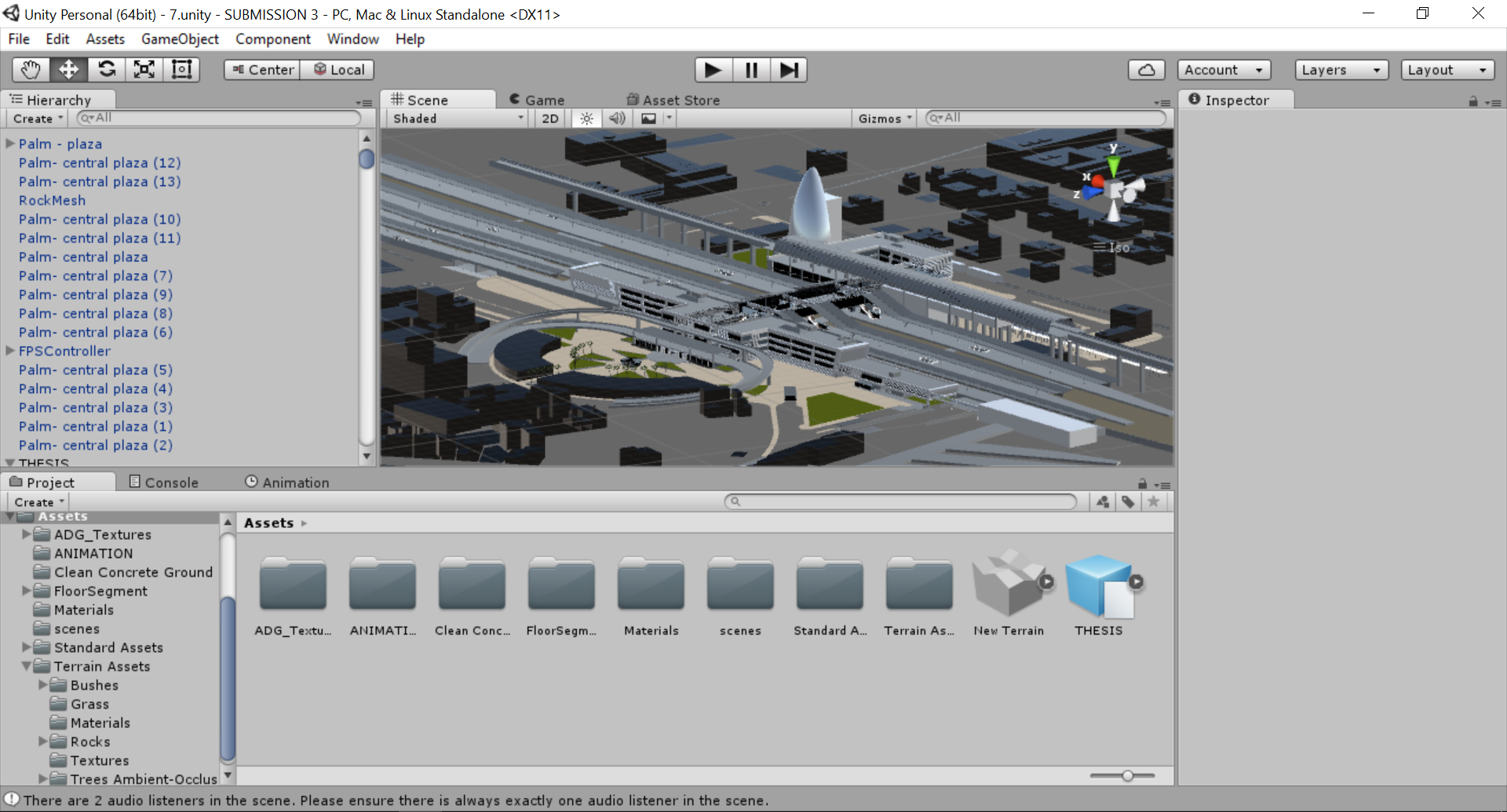Open the Unity cloud collaboration panel
The height and width of the screenshot is (812, 1507).
coord(1147,69)
